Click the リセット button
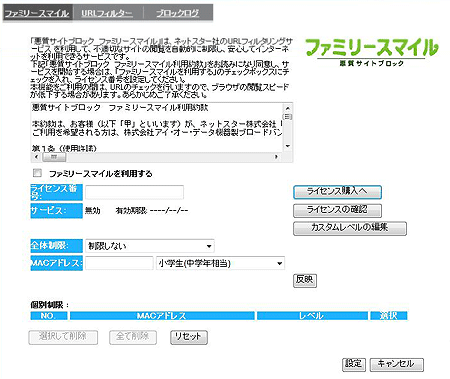This screenshot has width=450, height=379. click(x=189, y=337)
